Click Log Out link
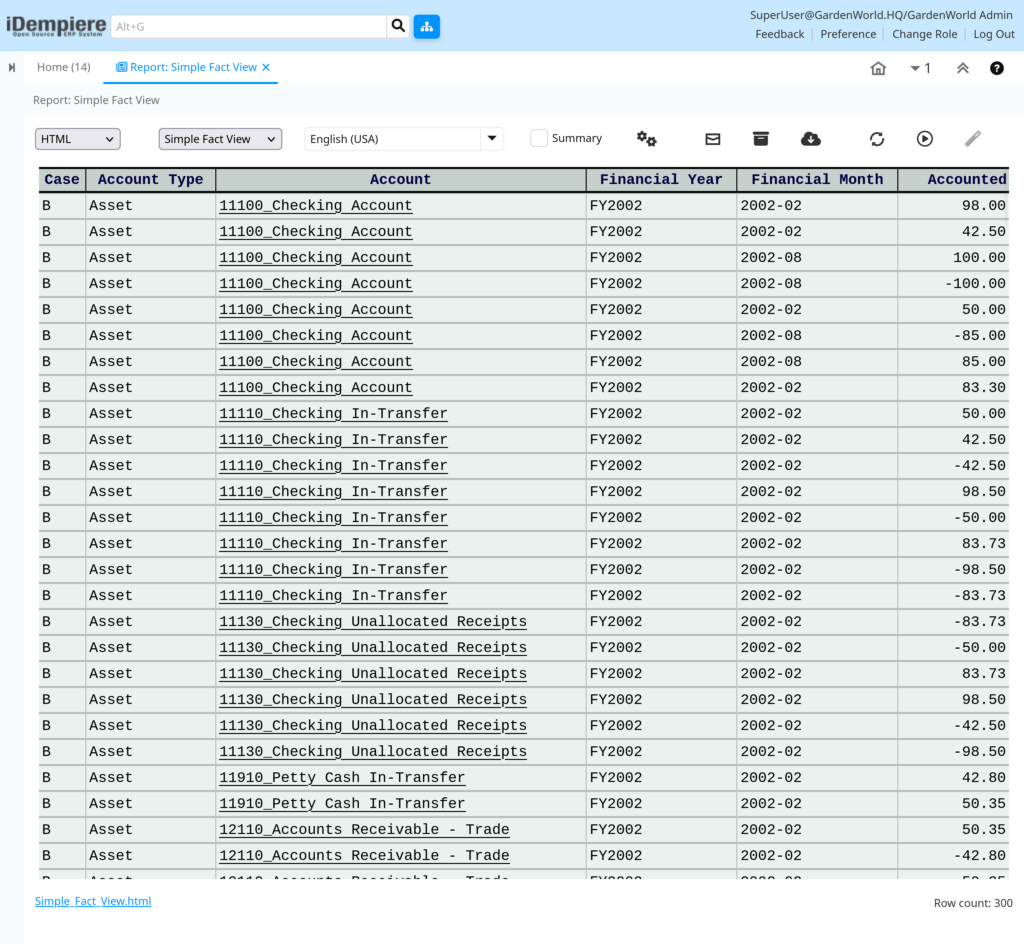This screenshot has width=1024, height=944. 993,34
